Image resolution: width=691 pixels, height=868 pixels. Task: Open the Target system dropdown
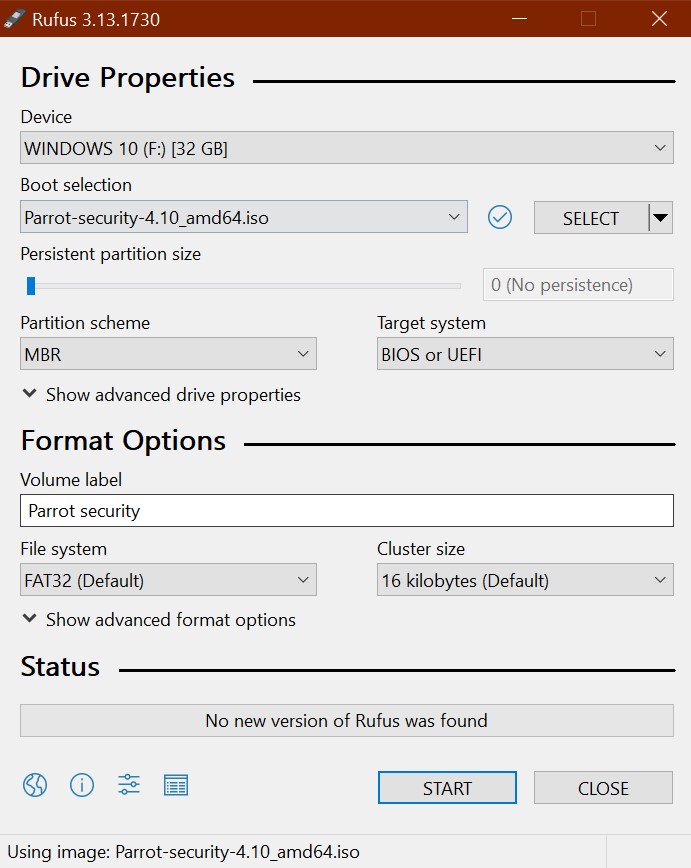(x=525, y=354)
